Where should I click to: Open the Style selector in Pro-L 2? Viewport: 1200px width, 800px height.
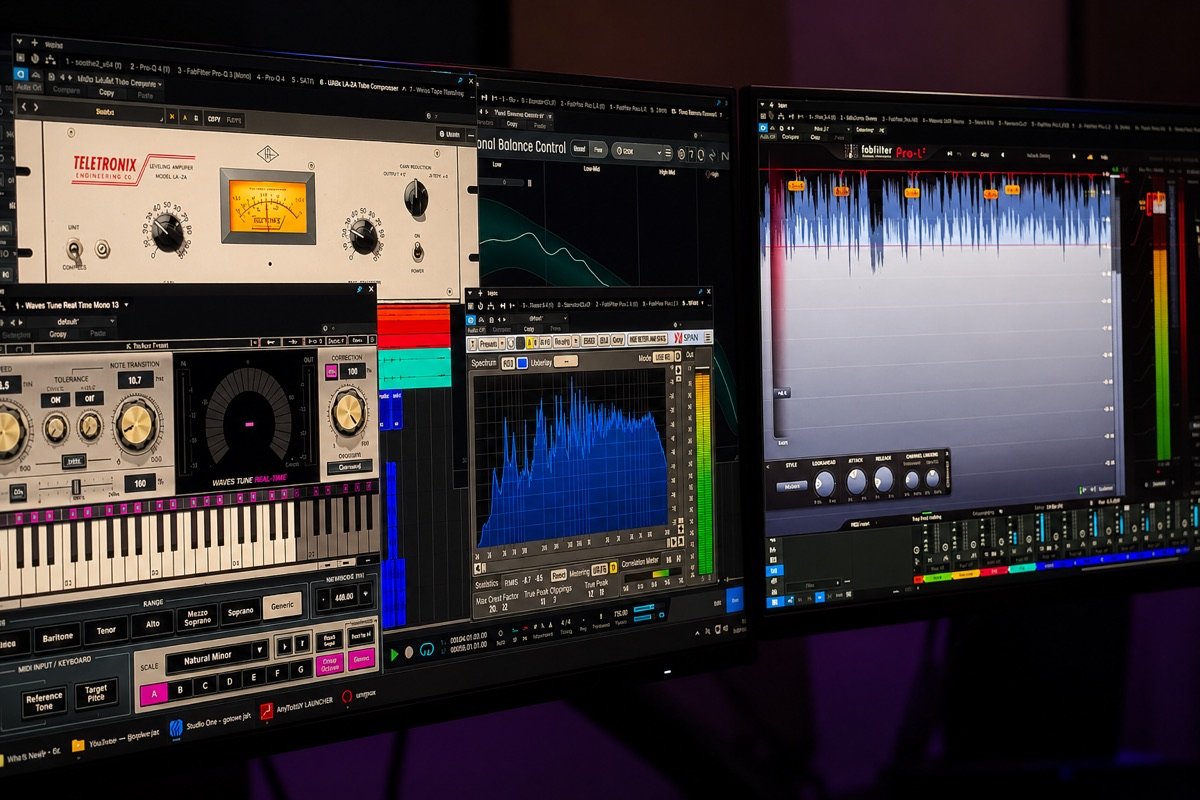pos(793,487)
